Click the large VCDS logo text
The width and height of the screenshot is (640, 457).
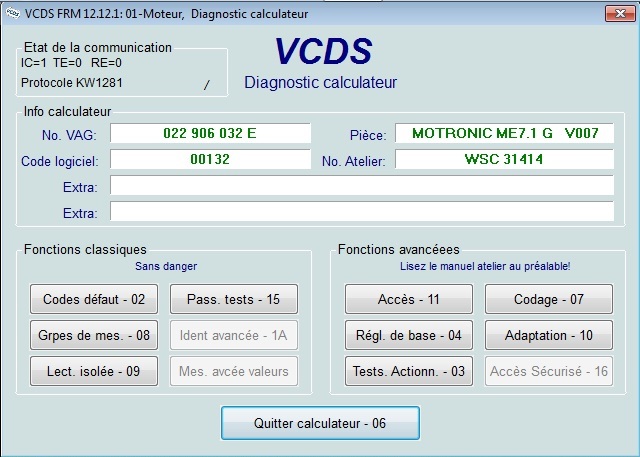[323, 51]
